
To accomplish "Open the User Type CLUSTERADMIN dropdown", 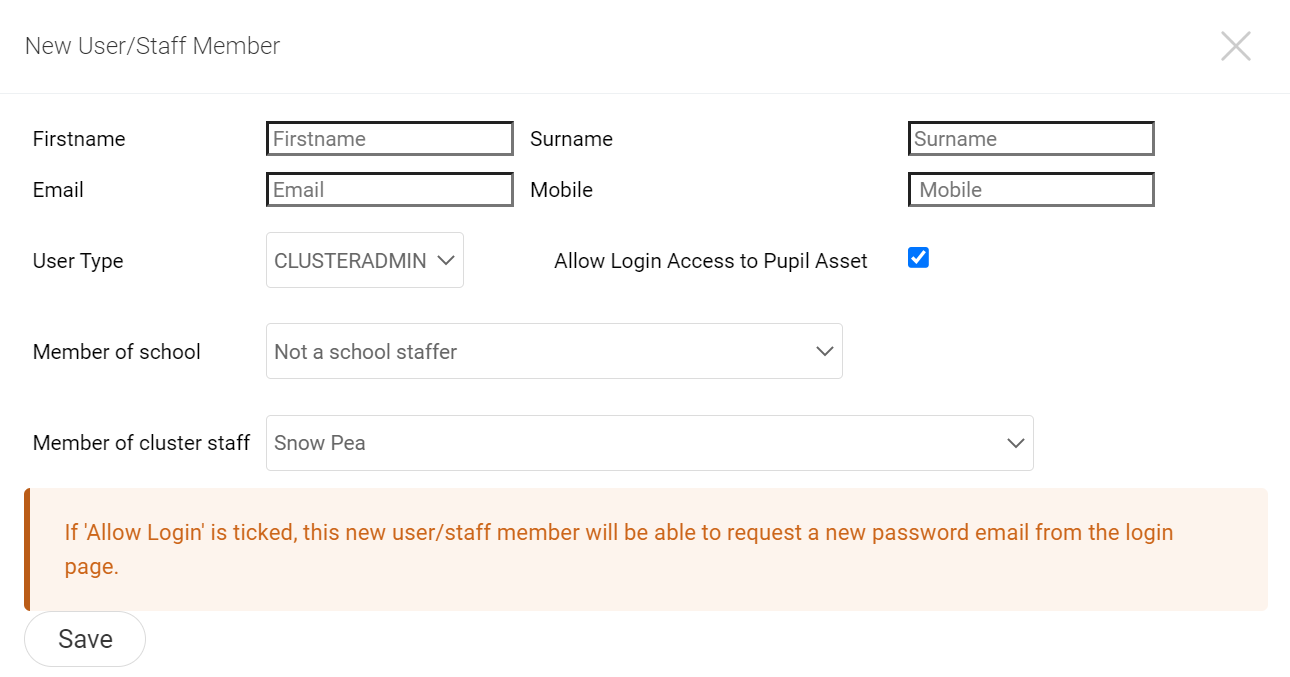I will 365,261.
